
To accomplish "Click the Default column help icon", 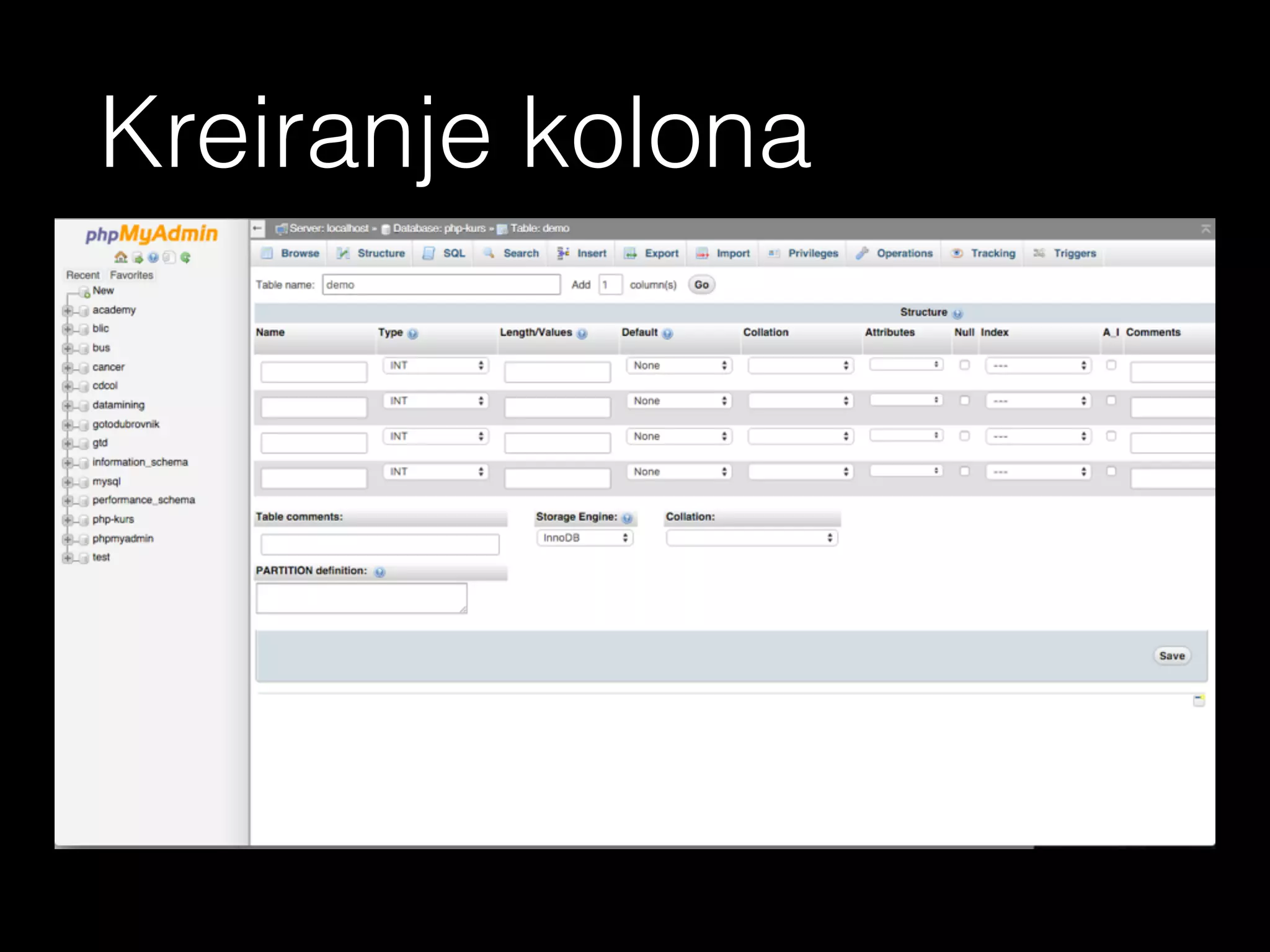I will click(x=667, y=334).
